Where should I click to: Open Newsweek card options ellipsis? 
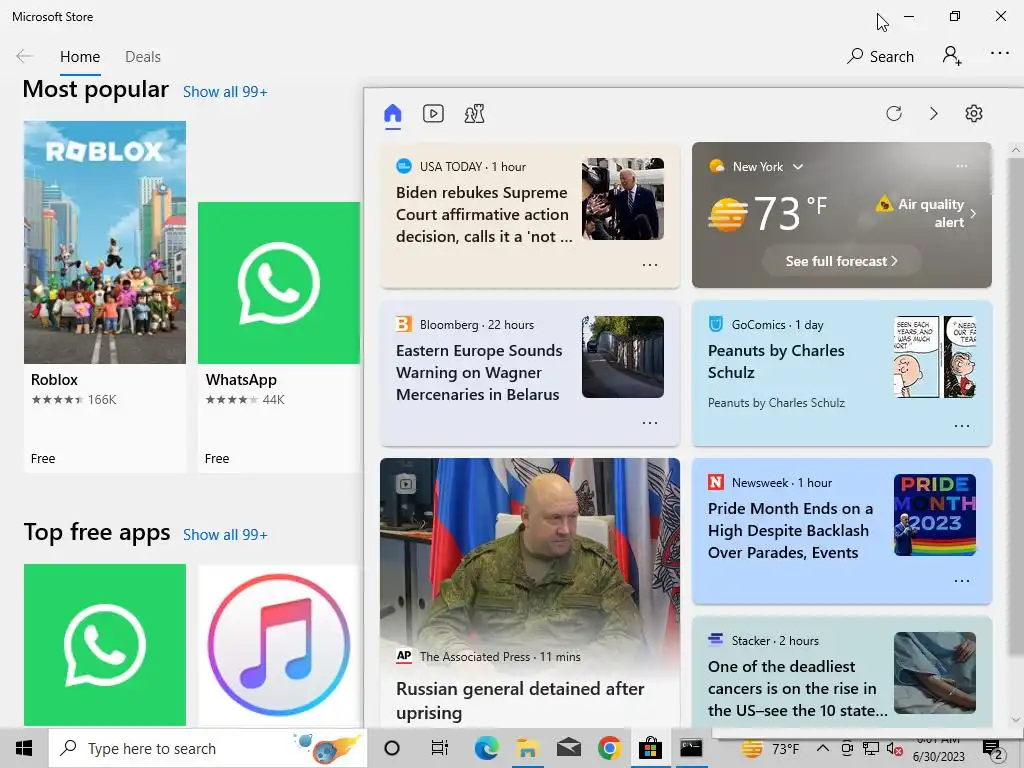[x=962, y=581]
